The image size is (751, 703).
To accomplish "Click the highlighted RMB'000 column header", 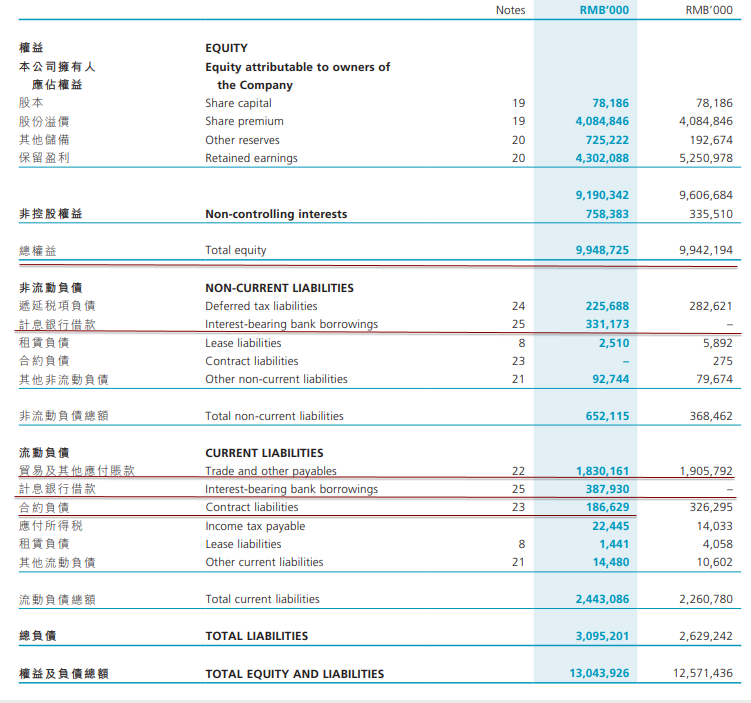I will click(x=604, y=10).
